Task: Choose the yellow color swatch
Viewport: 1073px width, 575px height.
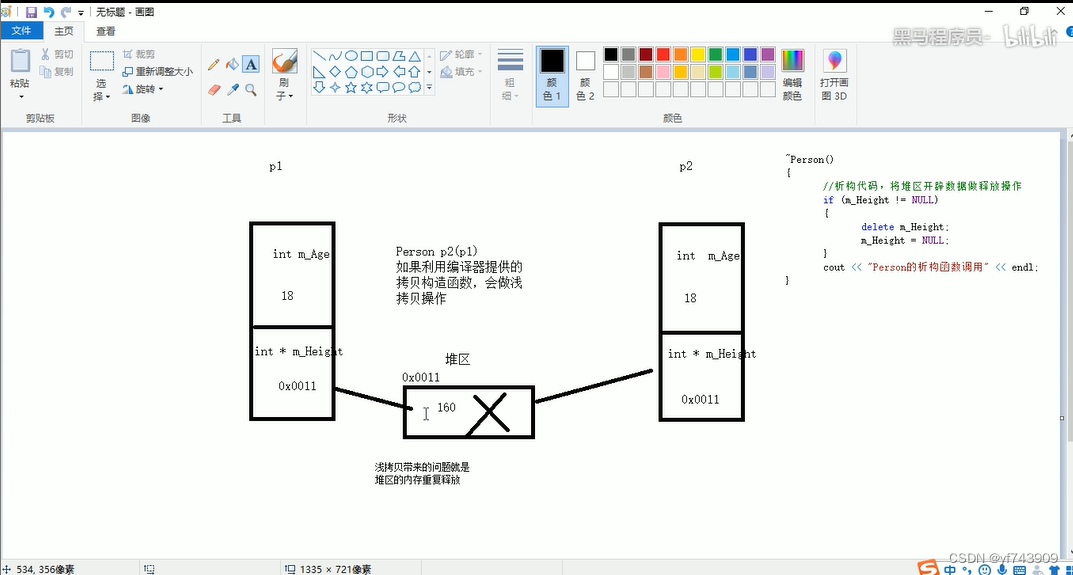Action: pyautogui.click(x=698, y=54)
